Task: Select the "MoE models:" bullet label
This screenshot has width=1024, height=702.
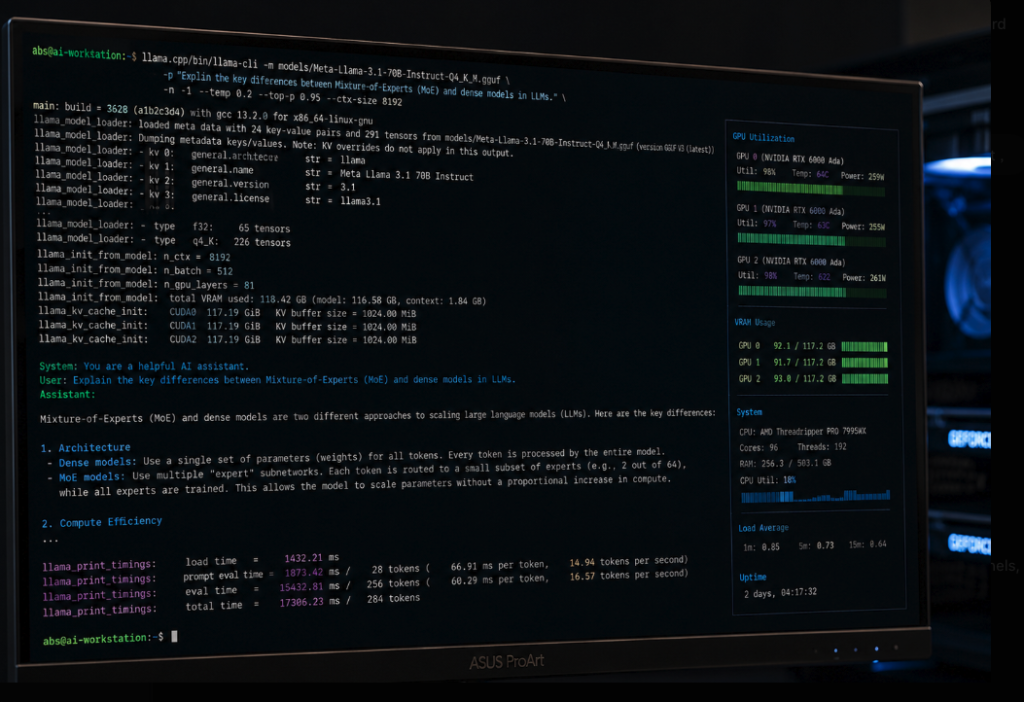Action: coord(92,477)
